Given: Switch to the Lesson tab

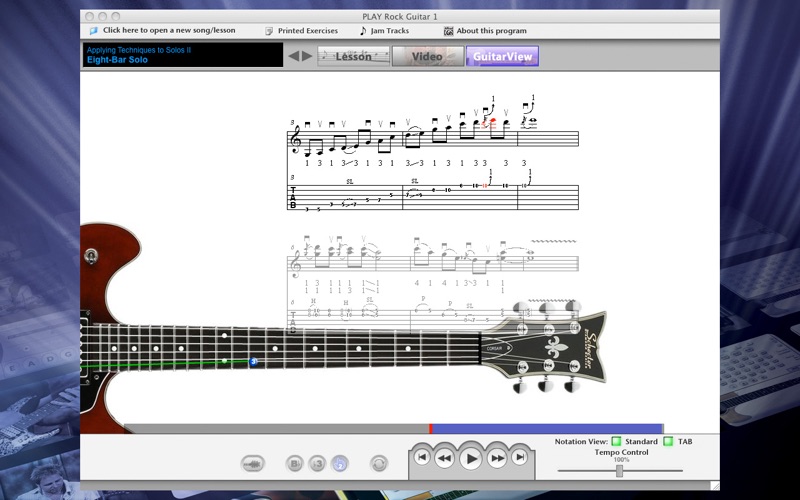Looking at the screenshot, I should 354,56.
